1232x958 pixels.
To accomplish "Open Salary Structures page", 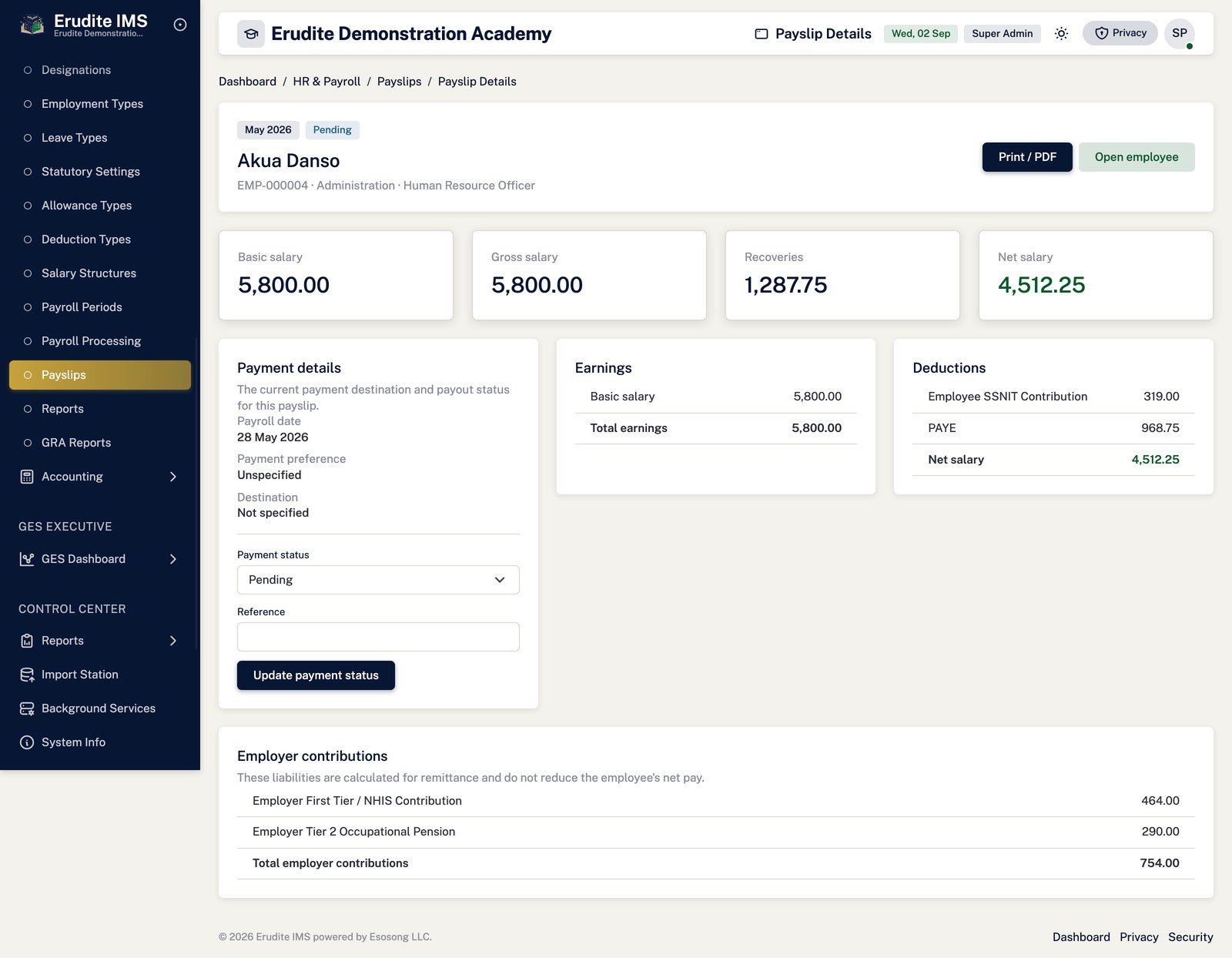I will pyautogui.click(x=100, y=273).
